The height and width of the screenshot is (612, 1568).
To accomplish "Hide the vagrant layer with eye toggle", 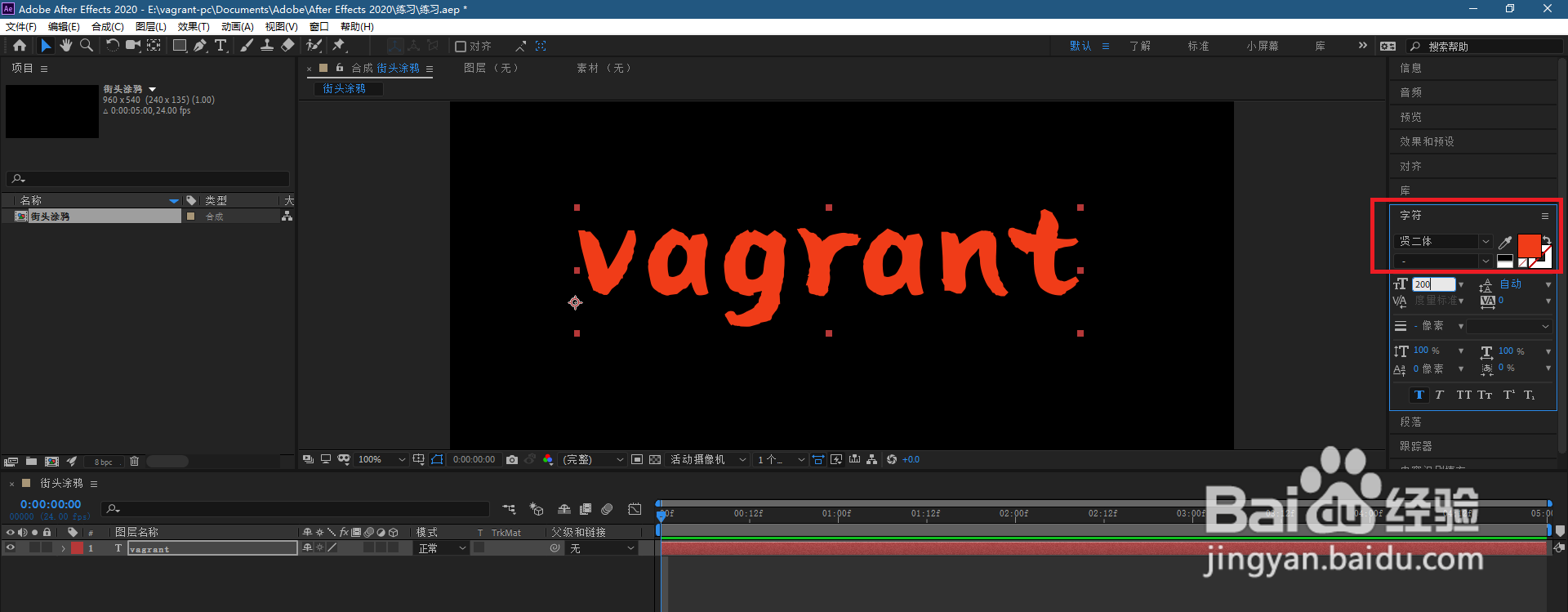I will tap(11, 548).
